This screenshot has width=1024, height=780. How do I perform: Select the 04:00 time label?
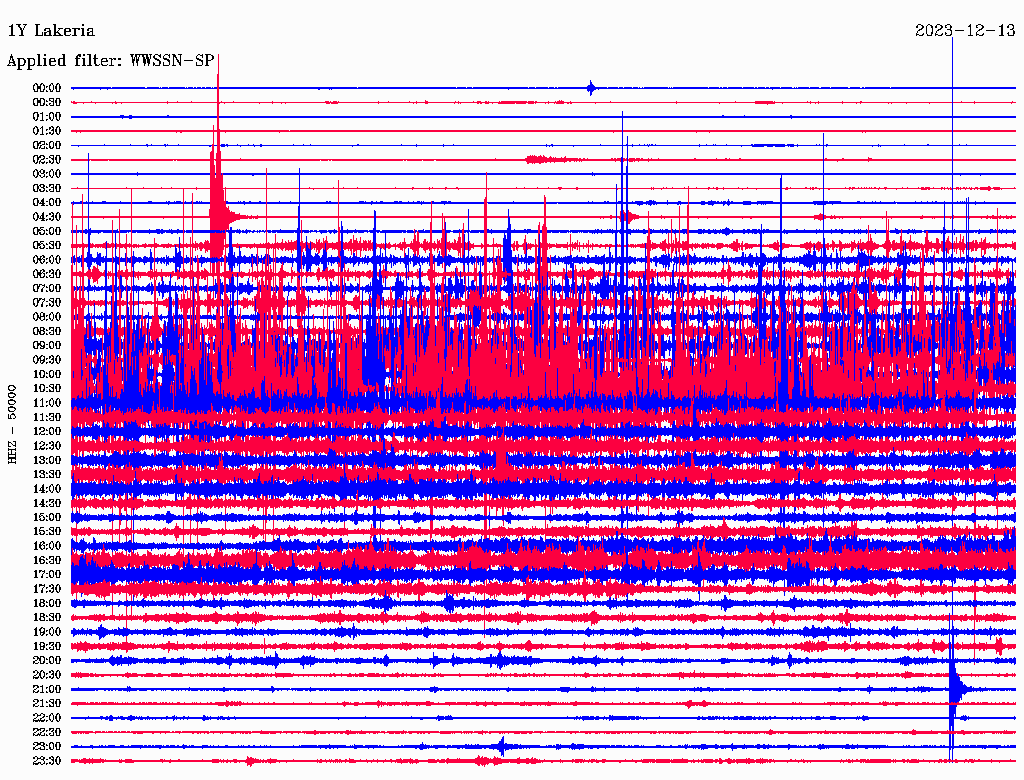coord(47,203)
